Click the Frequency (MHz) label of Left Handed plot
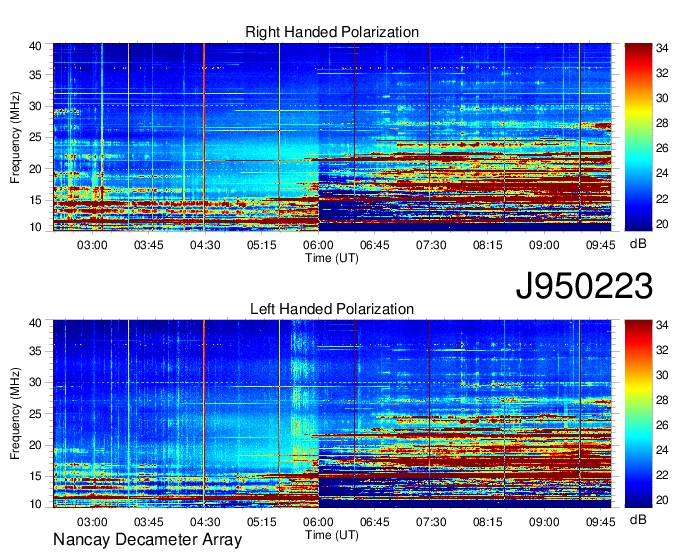The width and height of the screenshot is (680, 552). pos(15,414)
